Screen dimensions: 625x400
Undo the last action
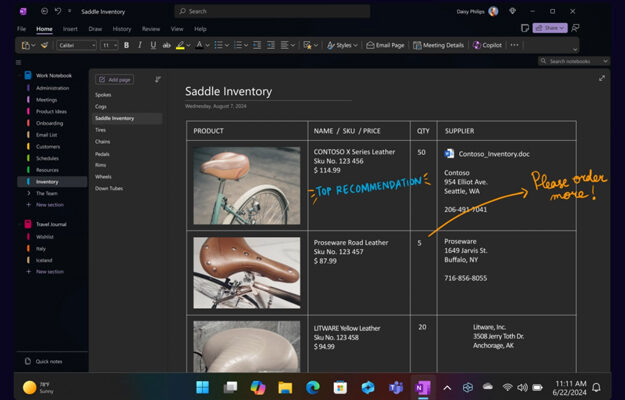point(58,12)
